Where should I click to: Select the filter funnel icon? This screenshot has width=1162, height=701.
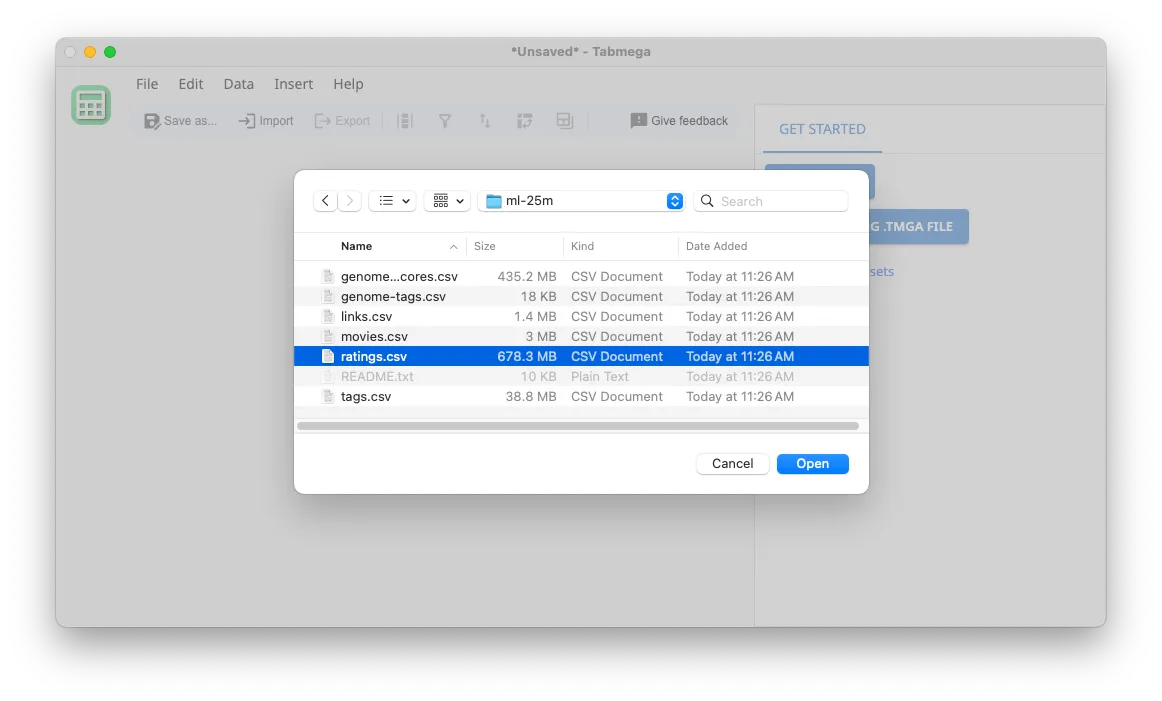tap(445, 120)
